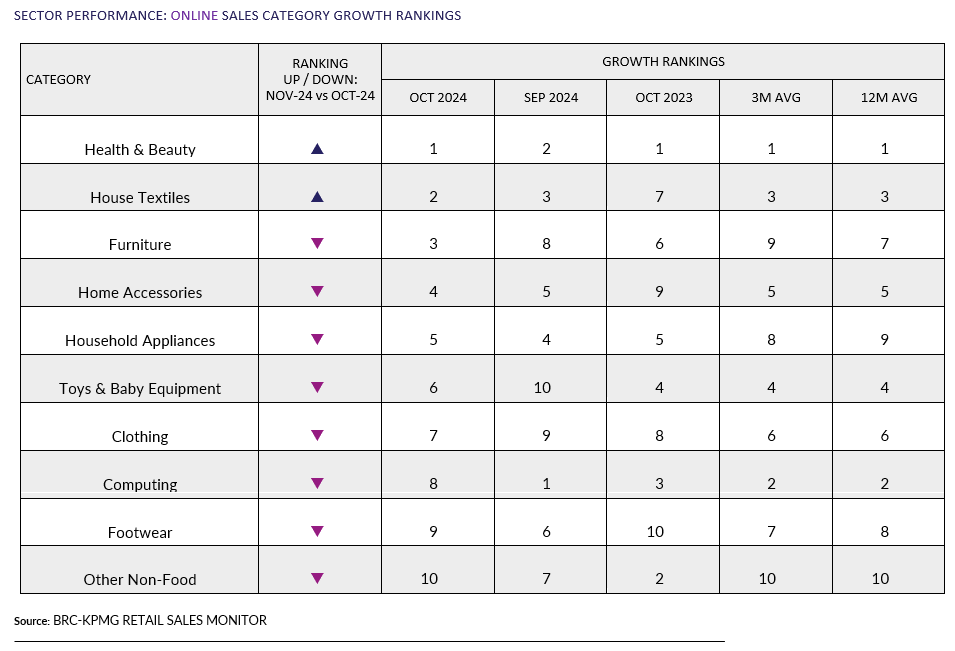955x651 pixels.
Task: Select the GROWTH RANKINGS header
Action: (663, 62)
